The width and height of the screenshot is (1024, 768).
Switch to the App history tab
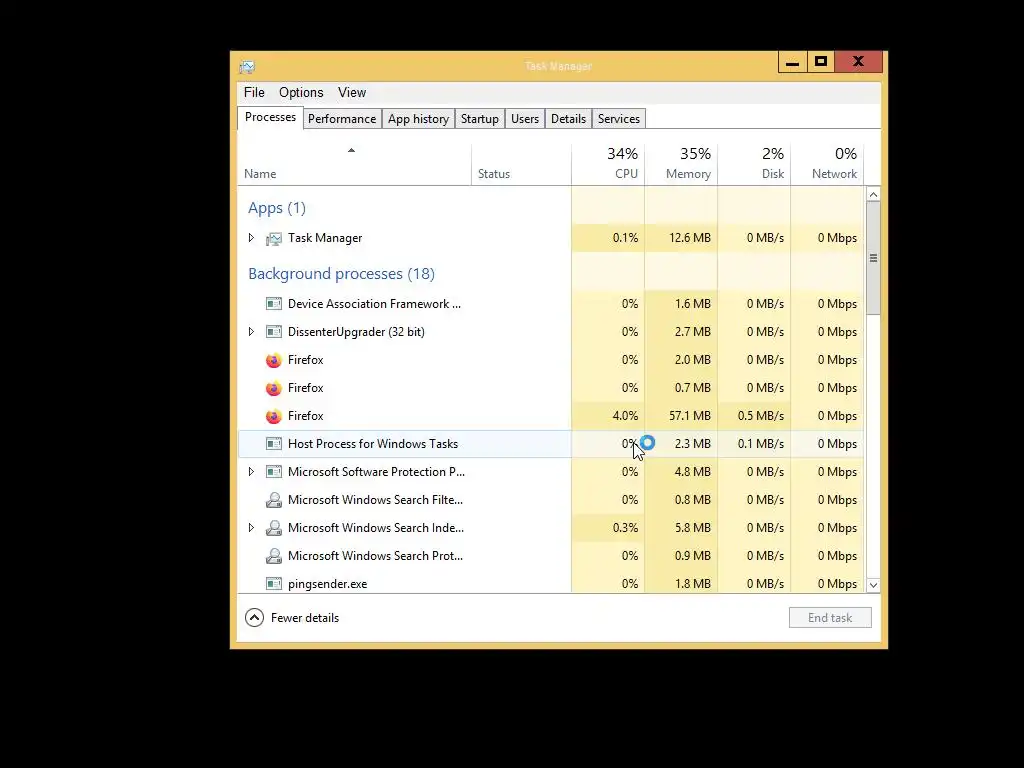[x=418, y=119]
